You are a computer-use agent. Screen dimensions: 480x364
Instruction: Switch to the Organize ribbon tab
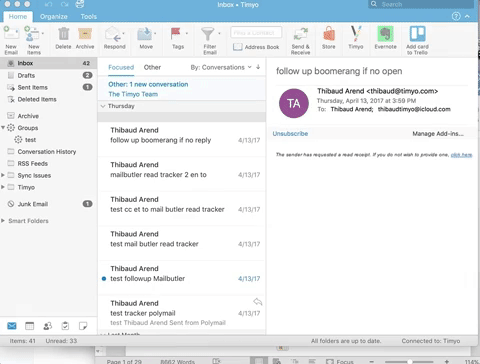tap(54, 17)
